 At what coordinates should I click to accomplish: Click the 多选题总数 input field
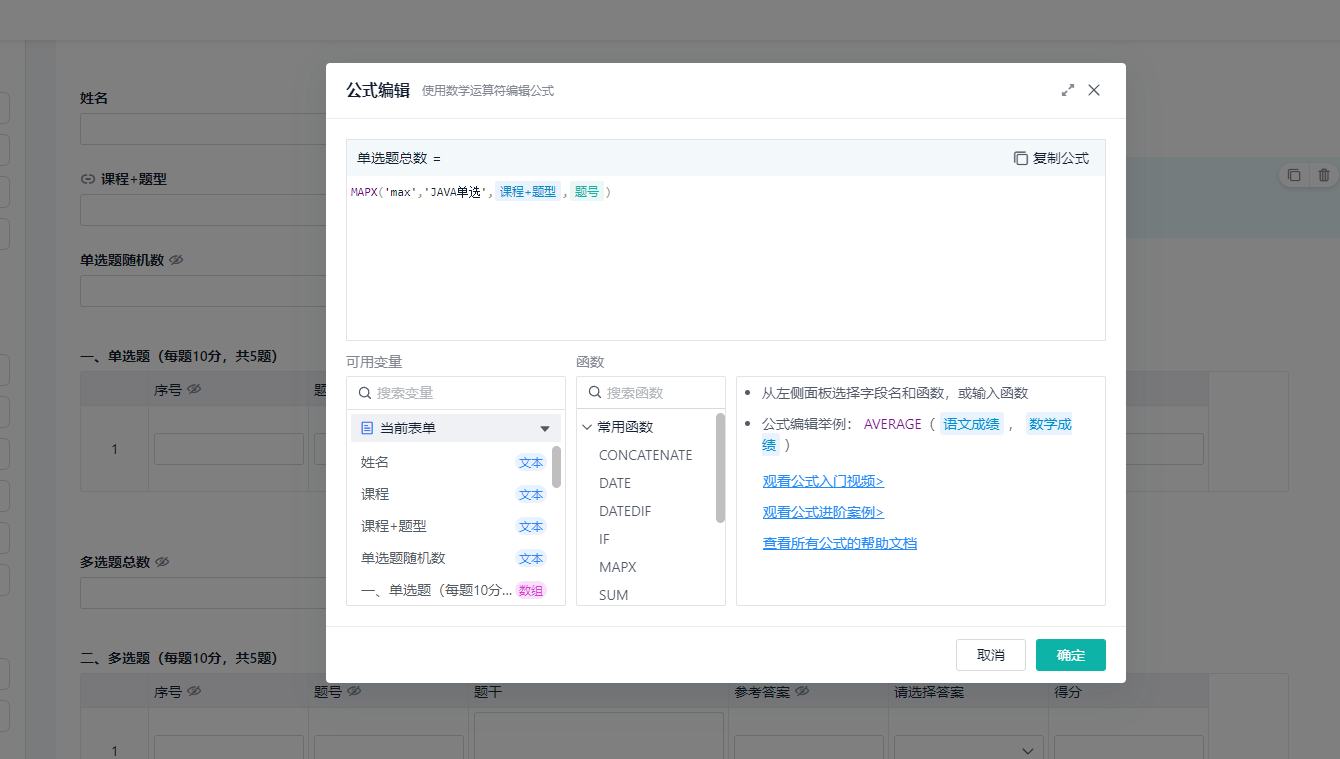203,593
